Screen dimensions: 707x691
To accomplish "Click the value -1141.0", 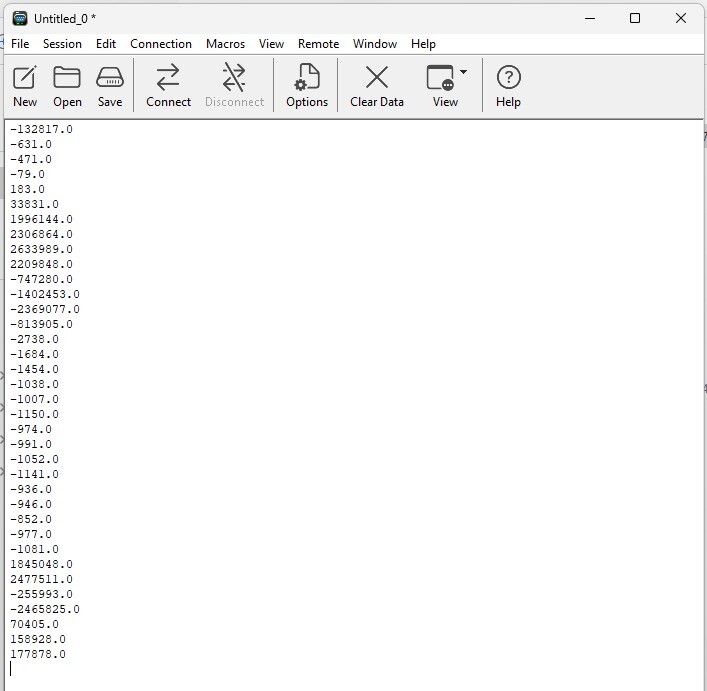I will pyautogui.click(x=35, y=474).
